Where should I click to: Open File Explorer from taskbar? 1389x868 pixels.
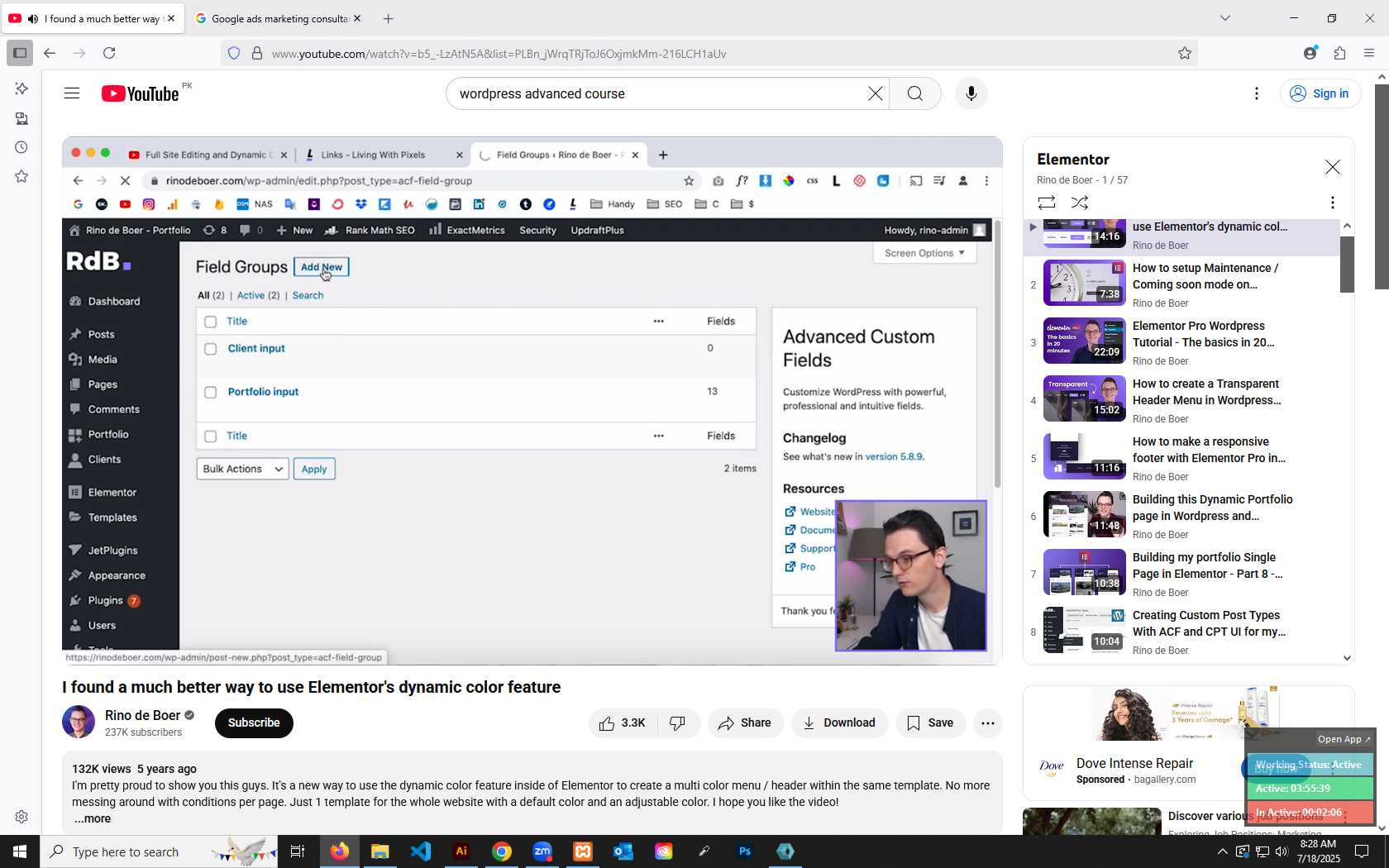(380, 851)
